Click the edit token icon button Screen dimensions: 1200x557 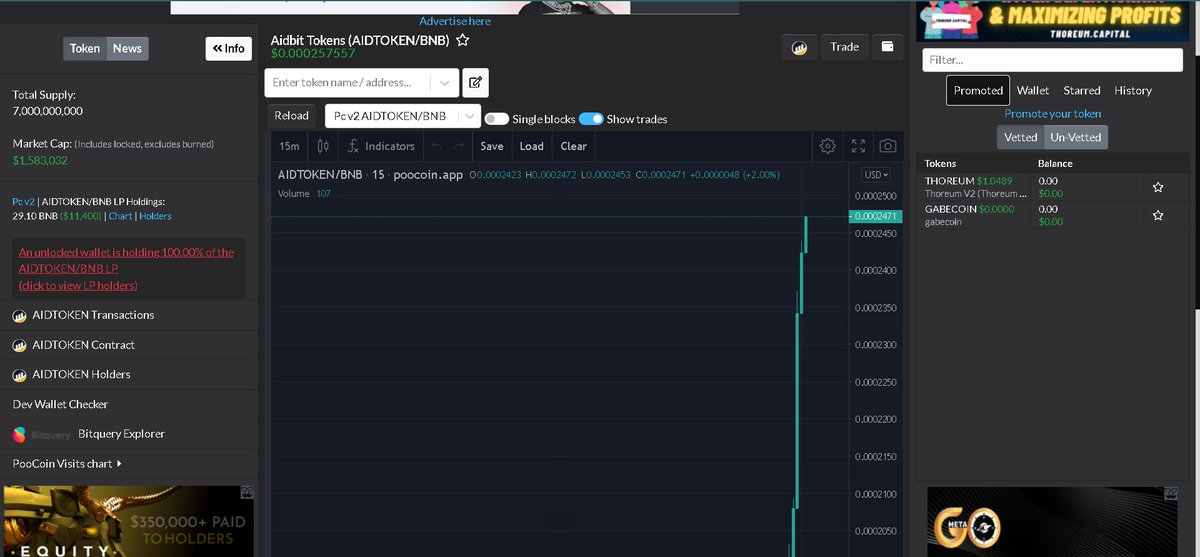click(x=476, y=82)
